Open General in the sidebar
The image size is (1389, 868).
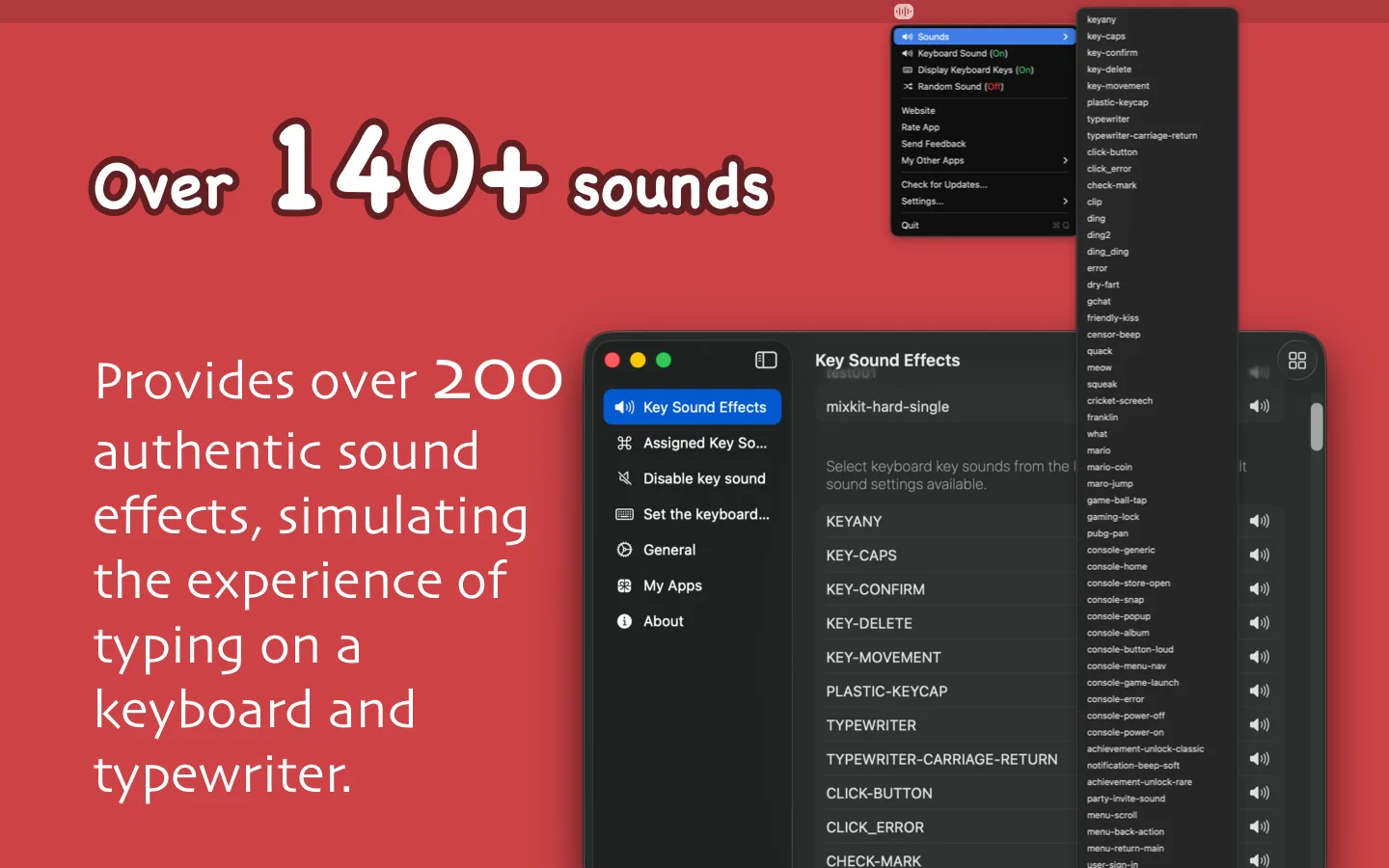(693, 550)
